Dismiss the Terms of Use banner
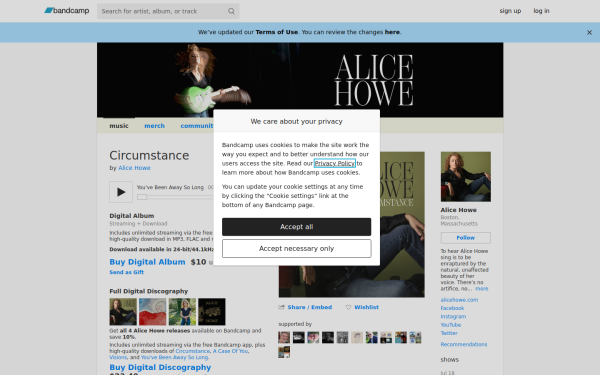Screen dimensions: 600x375 (589, 33)
